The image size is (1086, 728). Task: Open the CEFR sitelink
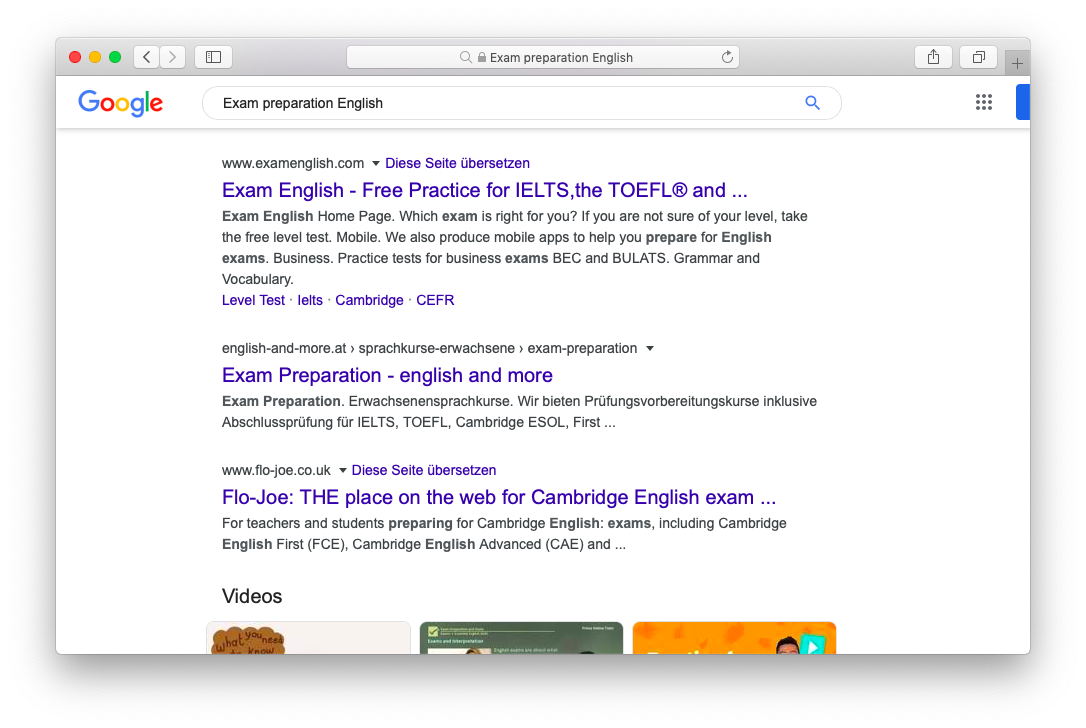435,300
